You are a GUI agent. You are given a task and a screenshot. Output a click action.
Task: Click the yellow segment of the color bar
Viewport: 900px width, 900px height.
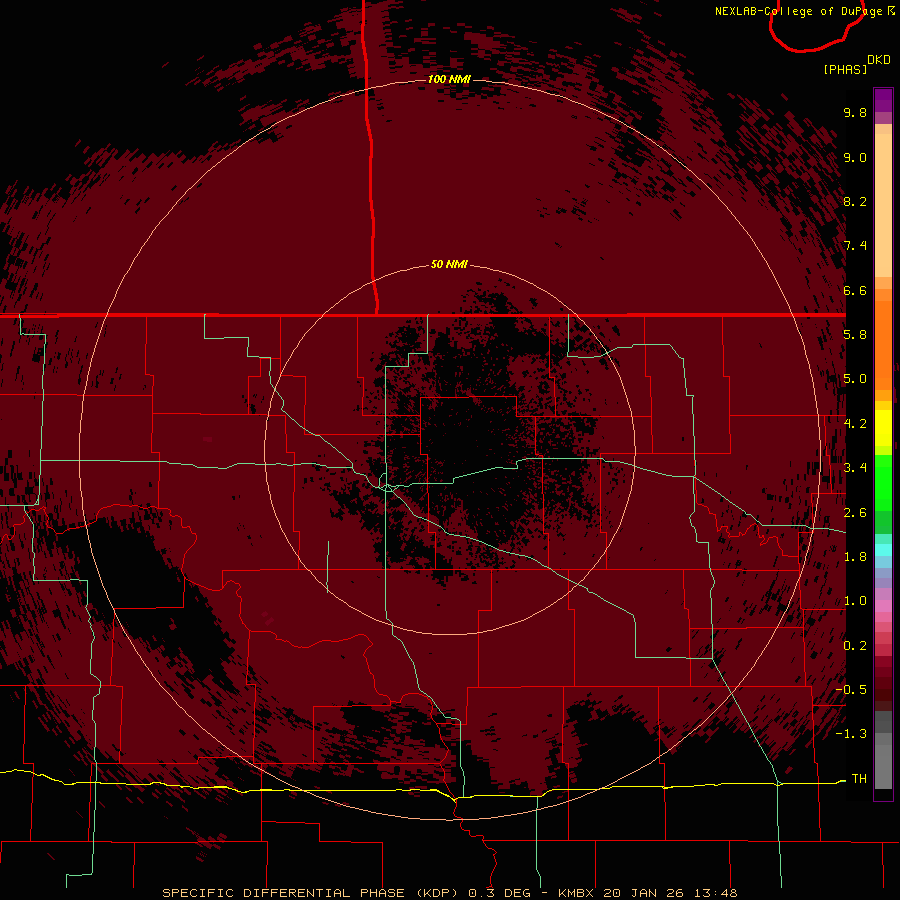tap(883, 428)
